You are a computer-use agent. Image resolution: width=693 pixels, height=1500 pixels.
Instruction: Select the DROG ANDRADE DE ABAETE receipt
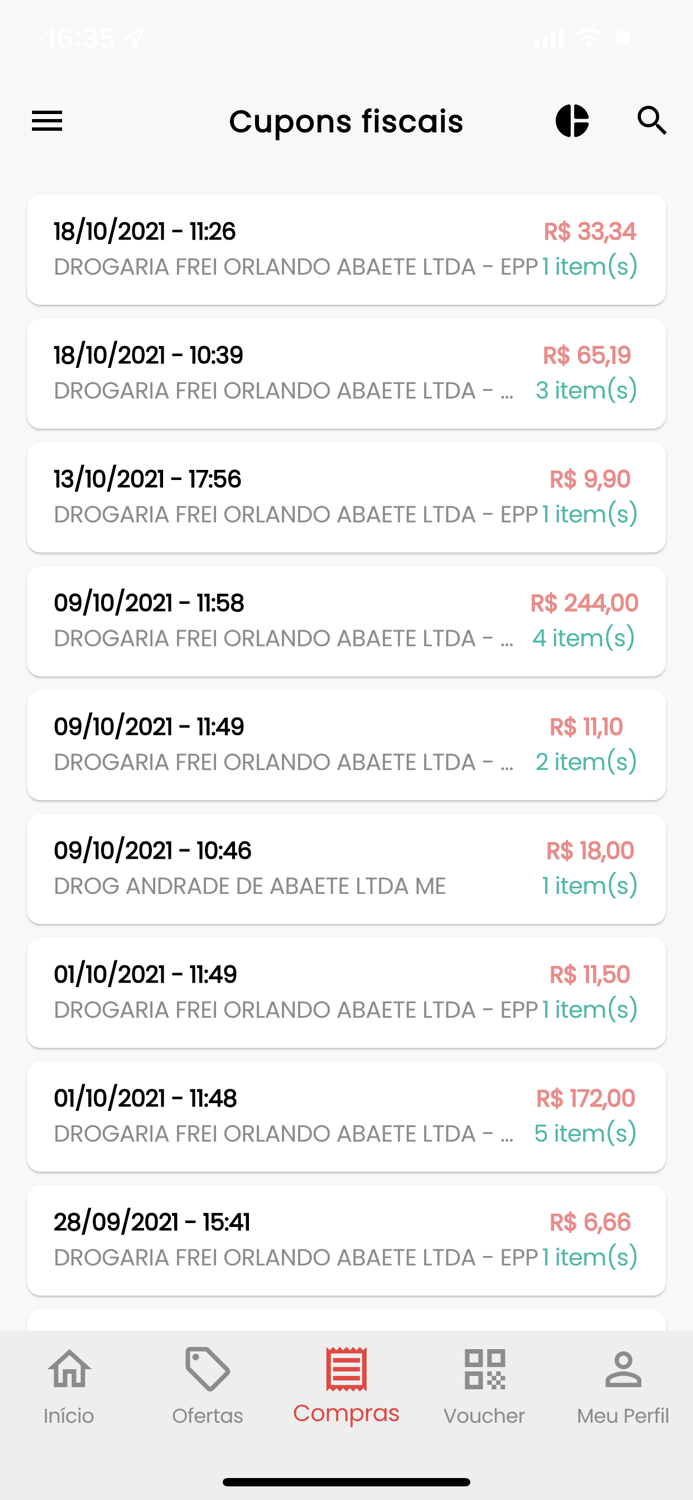tap(346, 868)
